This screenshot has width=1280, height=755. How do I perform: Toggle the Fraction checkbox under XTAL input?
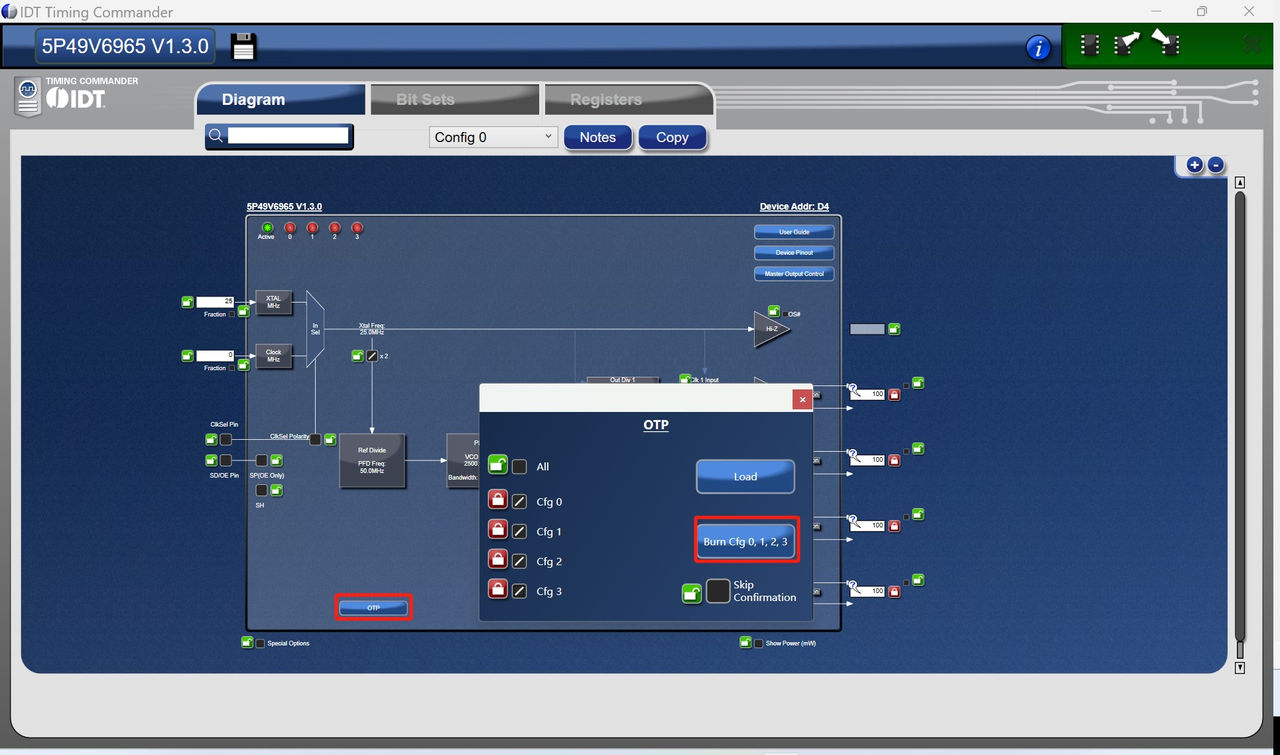[x=232, y=314]
